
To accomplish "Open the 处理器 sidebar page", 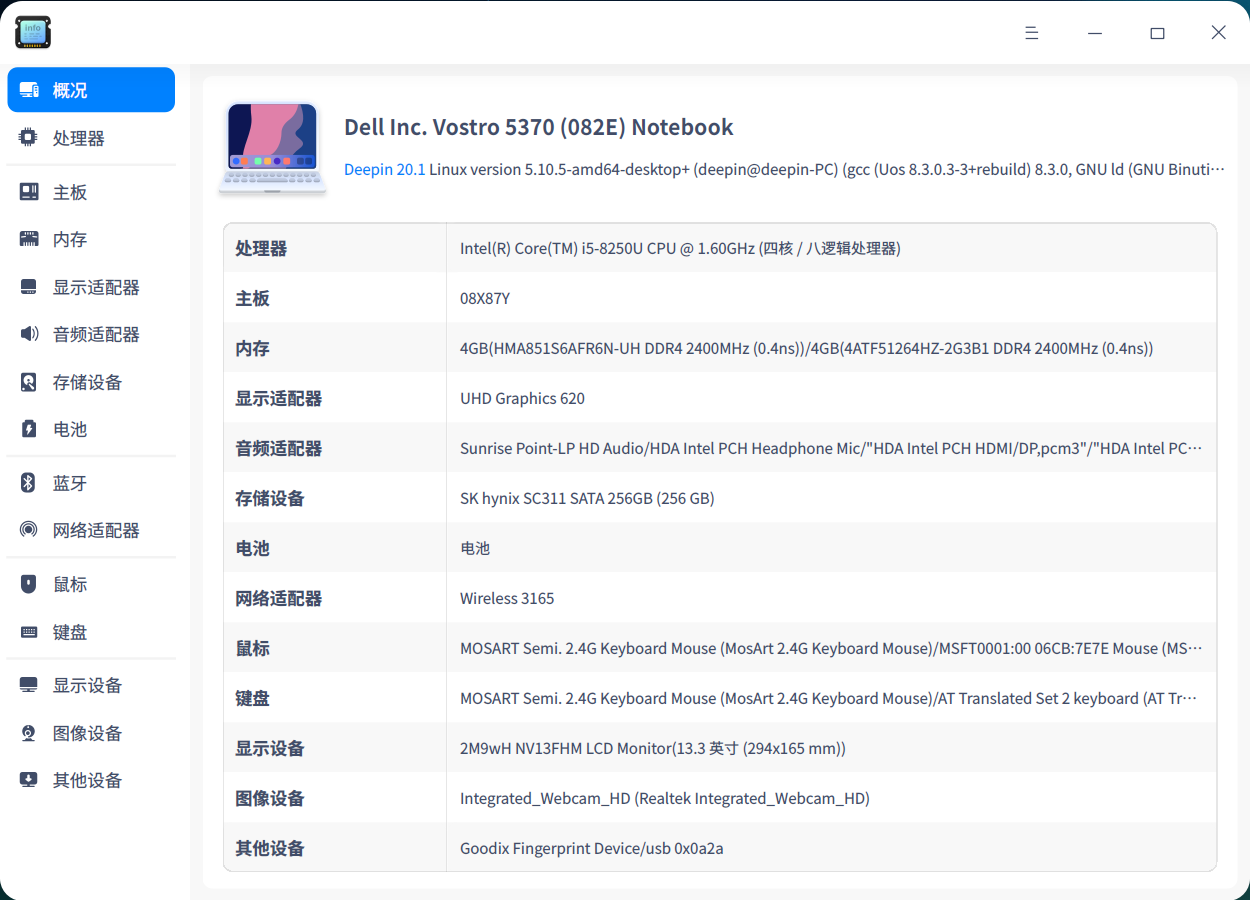I will (91, 138).
